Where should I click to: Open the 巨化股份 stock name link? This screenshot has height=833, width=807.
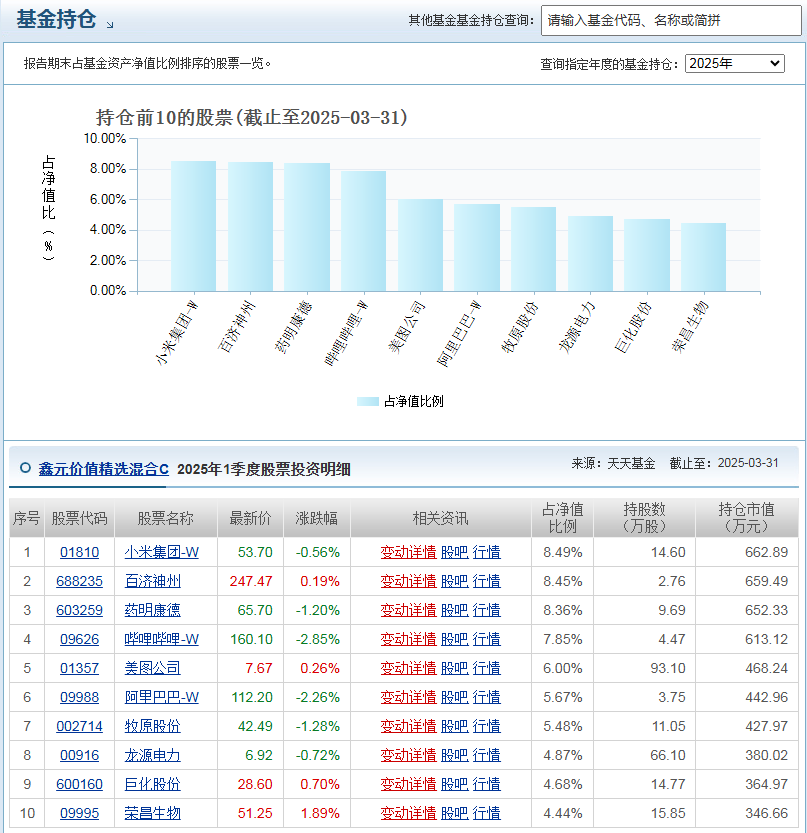coord(152,784)
